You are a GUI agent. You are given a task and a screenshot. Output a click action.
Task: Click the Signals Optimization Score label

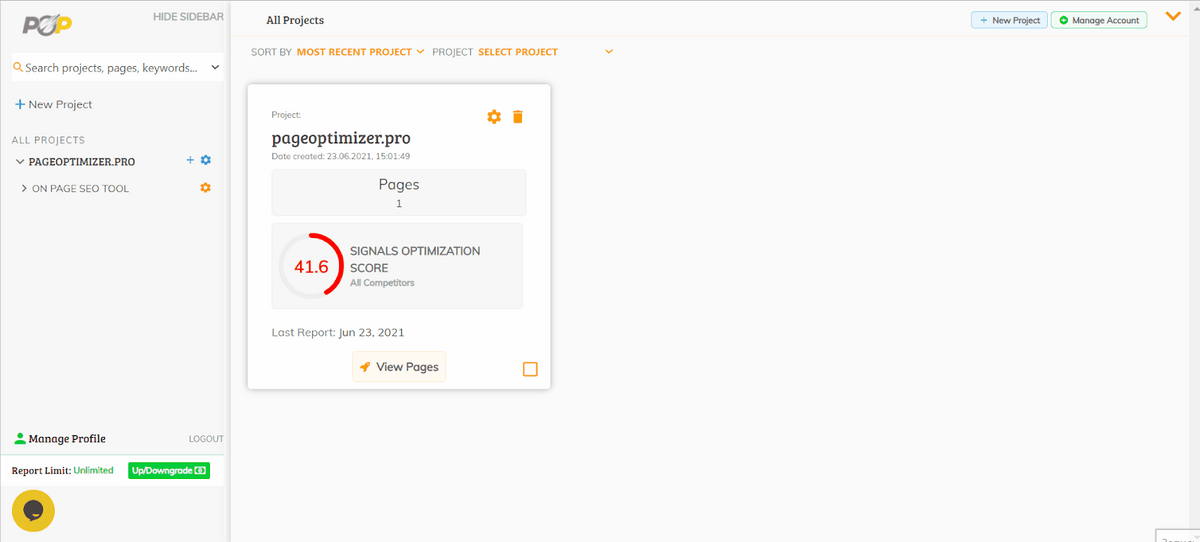point(415,259)
